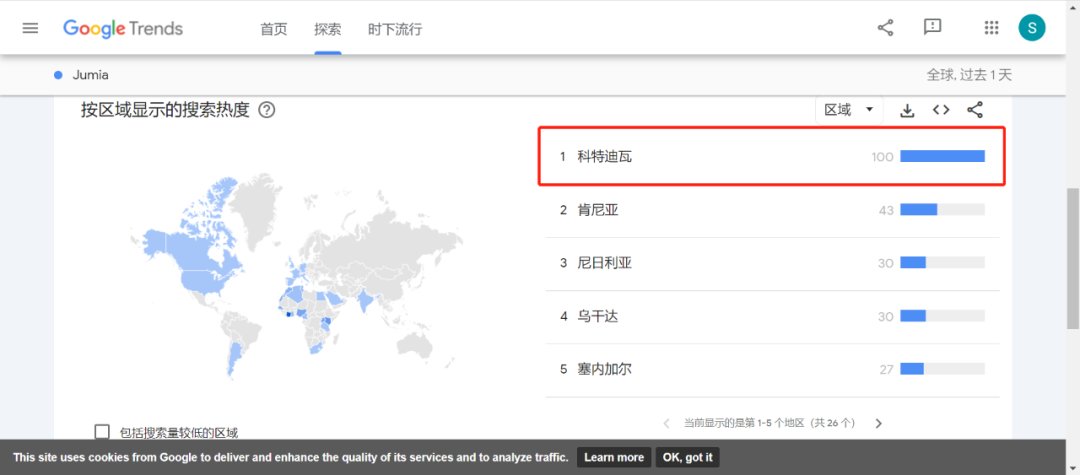
Task: Go to next page of regions
Action: click(x=878, y=423)
